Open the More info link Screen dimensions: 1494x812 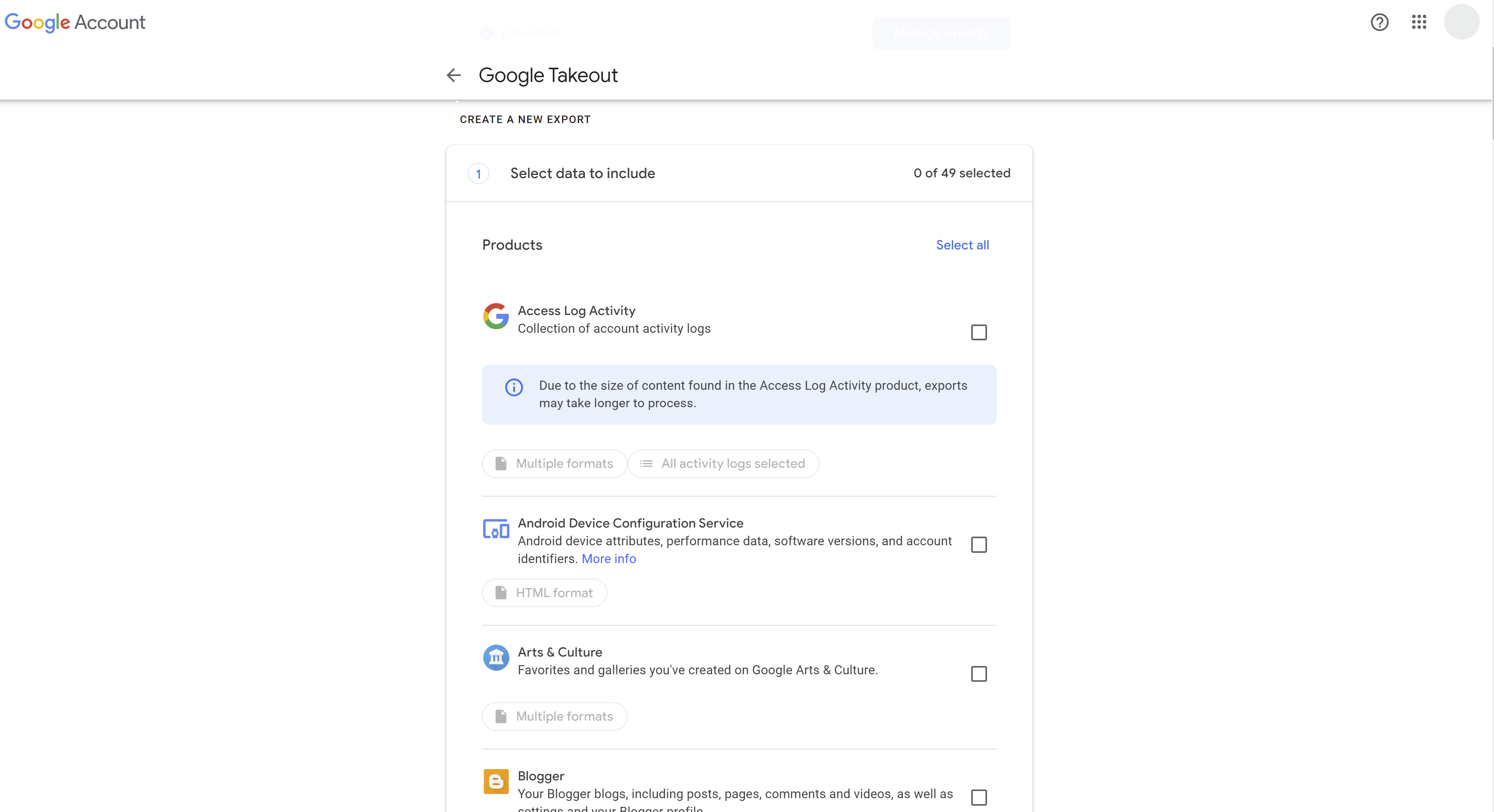pyautogui.click(x=608, y=558)
